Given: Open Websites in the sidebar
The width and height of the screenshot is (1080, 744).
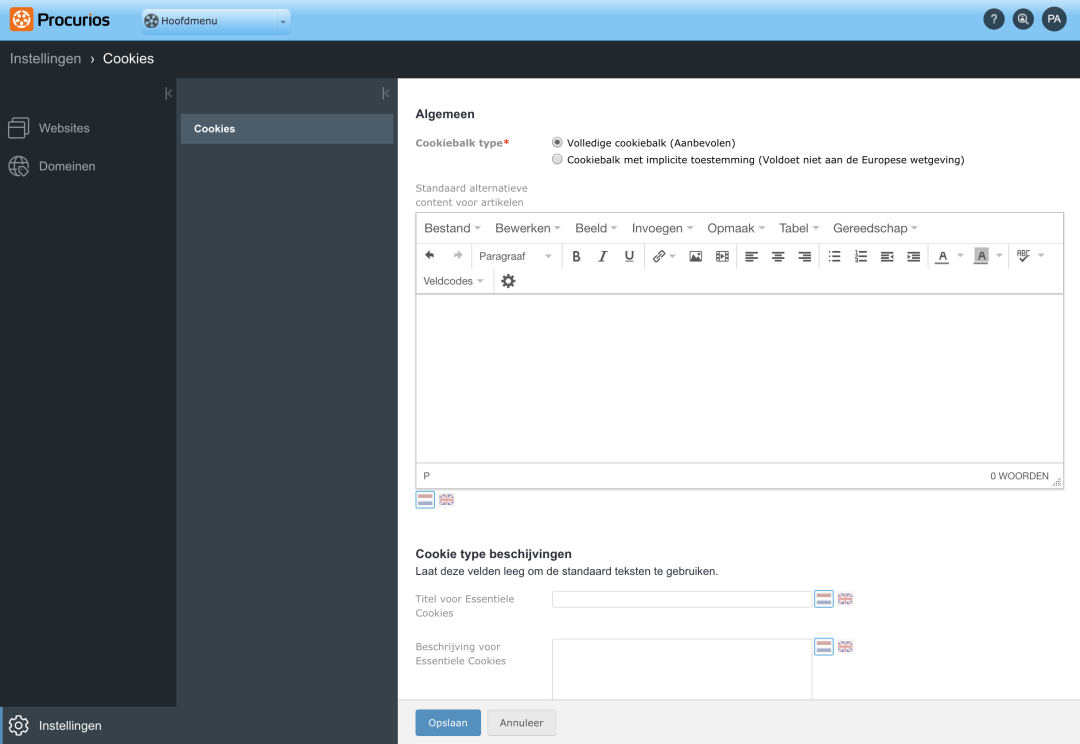Looking at the screenshot, I should (x=64, y=128).
